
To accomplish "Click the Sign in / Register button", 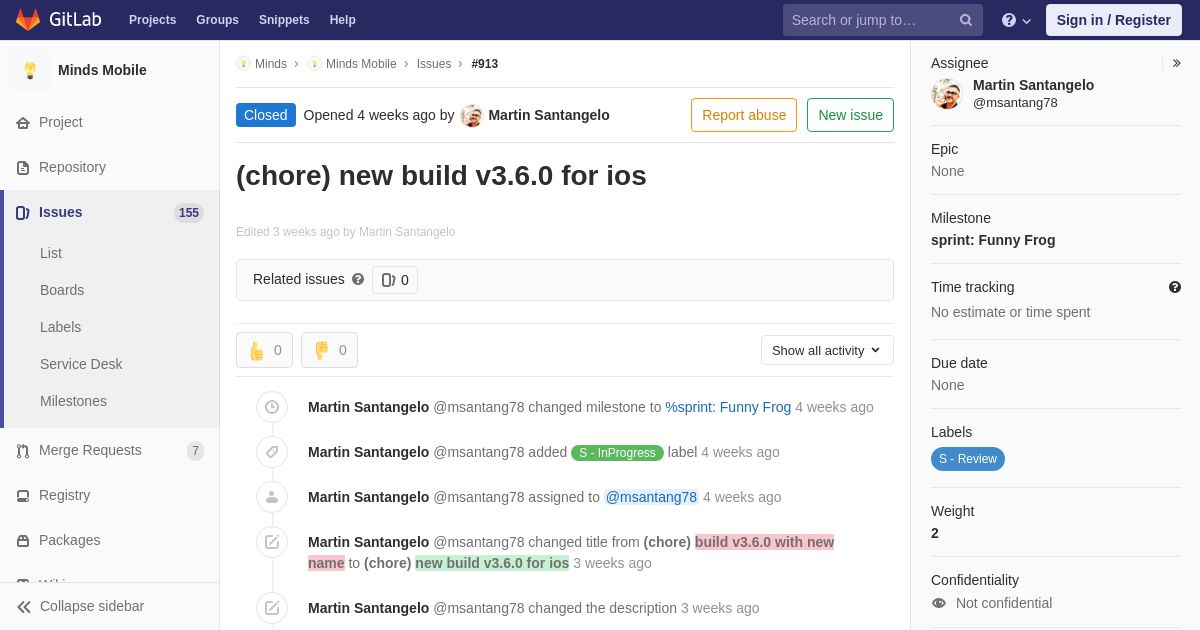I will (1113, 20).
